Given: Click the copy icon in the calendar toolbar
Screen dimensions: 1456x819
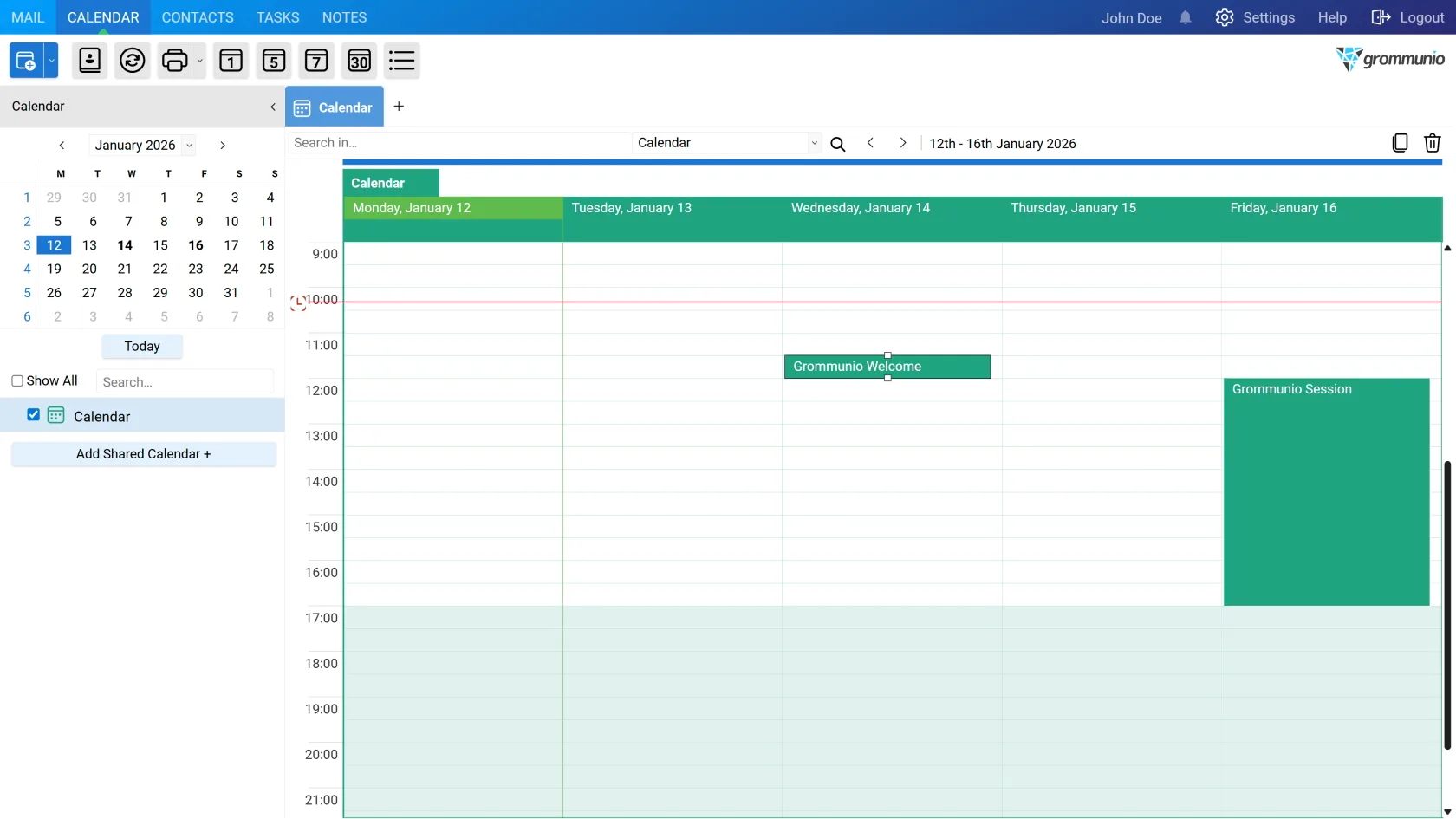Looking at the screenshot, I should 1400,143.
